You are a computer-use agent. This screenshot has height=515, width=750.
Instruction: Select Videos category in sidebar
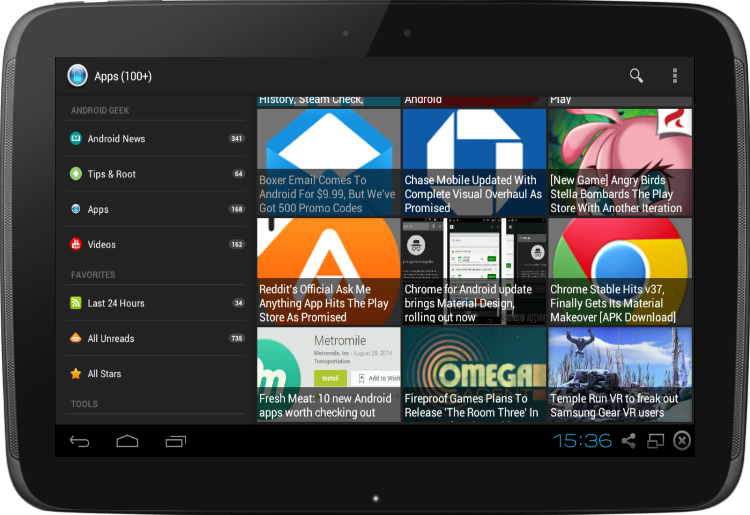(155, 244)
